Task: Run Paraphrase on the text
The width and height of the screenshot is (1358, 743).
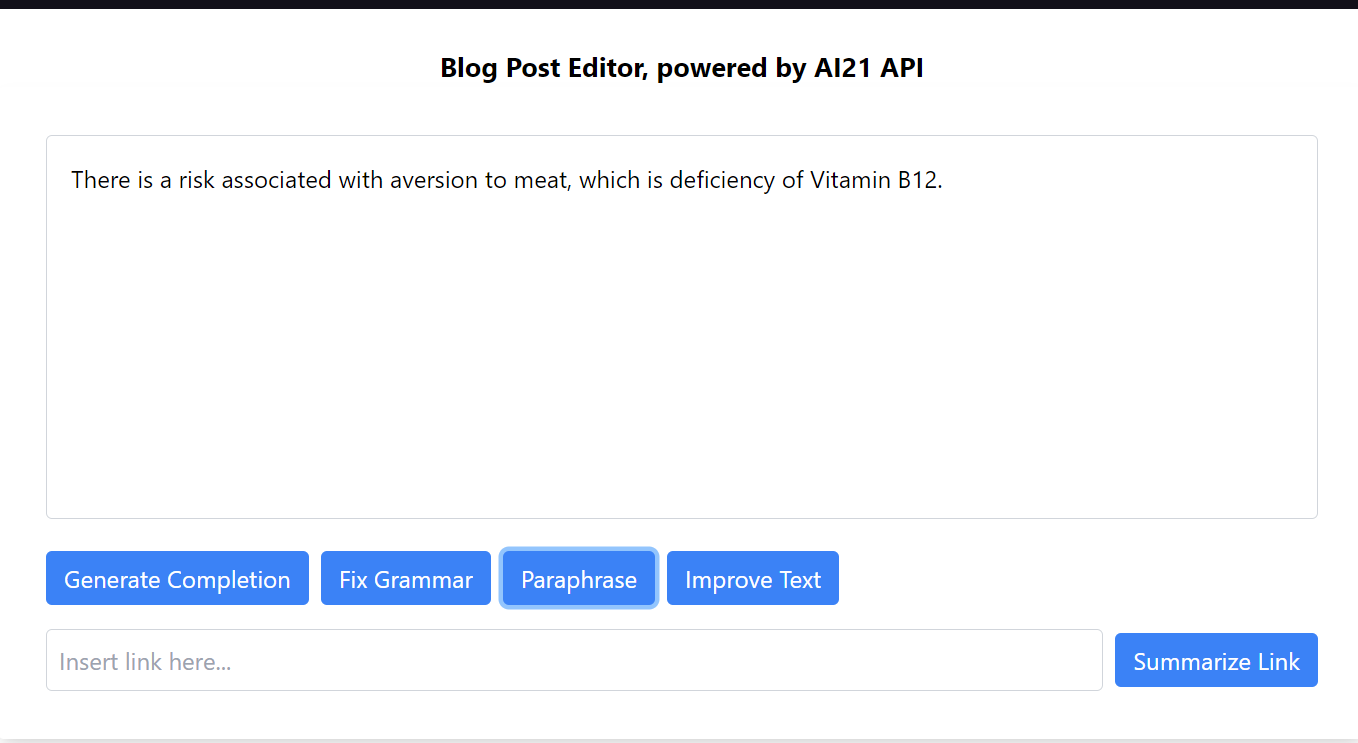Action: pos(578,579)
